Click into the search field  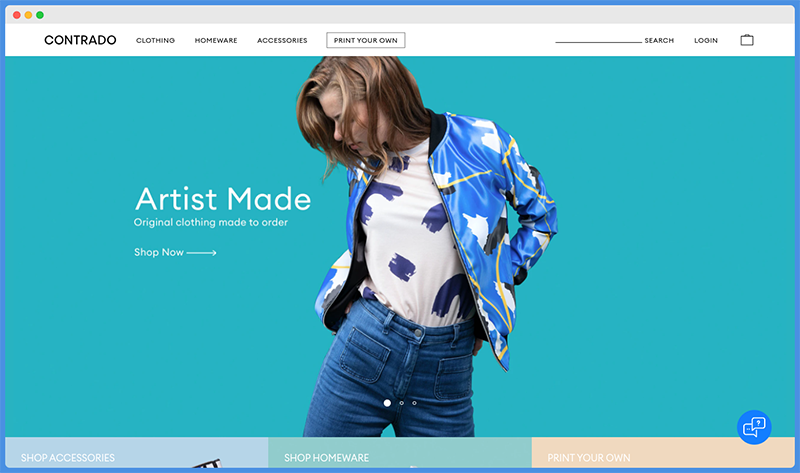[x=598, y=39]
